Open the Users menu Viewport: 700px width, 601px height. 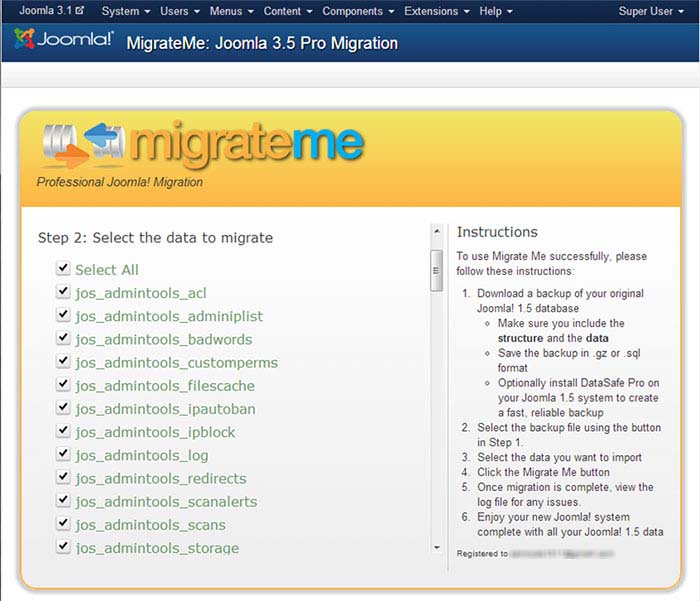point(179,11)
